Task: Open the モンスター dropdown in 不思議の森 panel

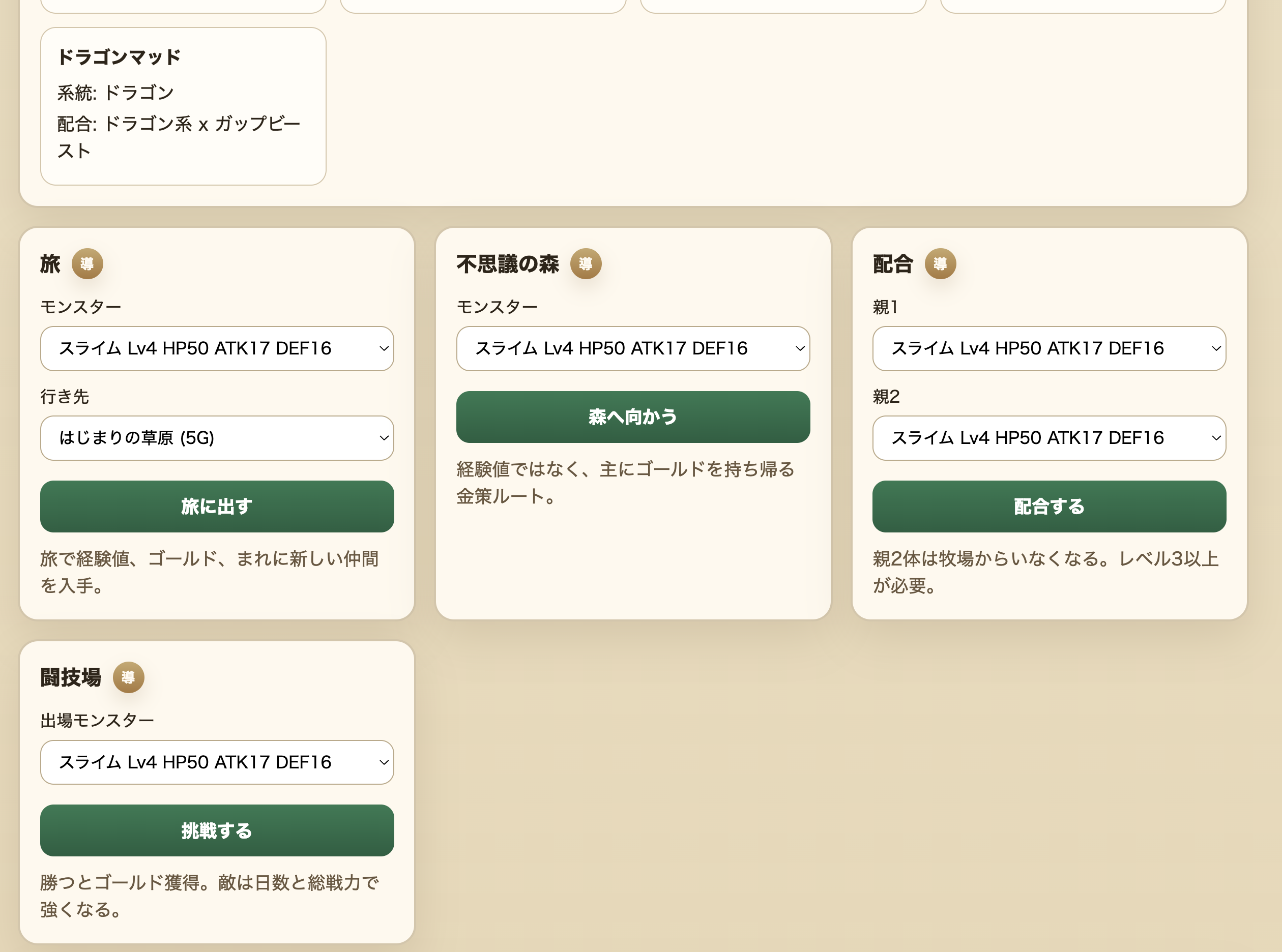Action: pyautogui.click(x=633, y=348)
